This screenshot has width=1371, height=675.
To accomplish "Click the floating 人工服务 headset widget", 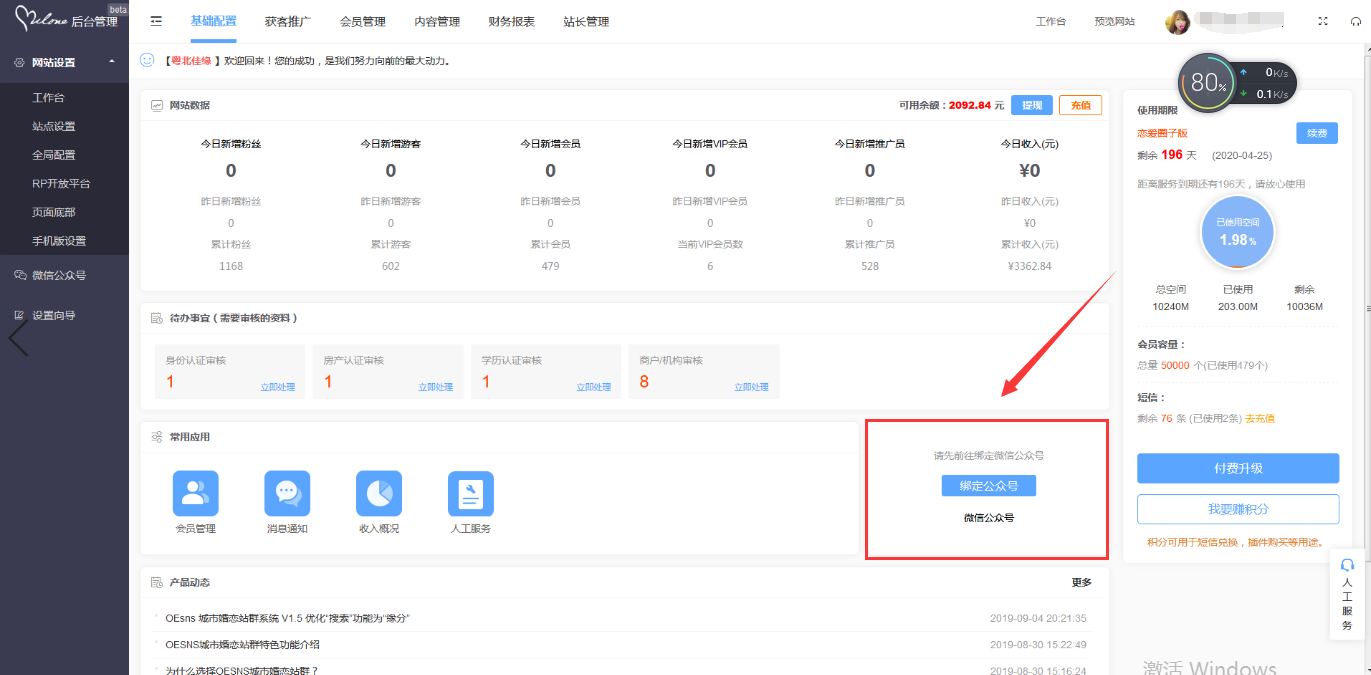I will [1347, 594].
